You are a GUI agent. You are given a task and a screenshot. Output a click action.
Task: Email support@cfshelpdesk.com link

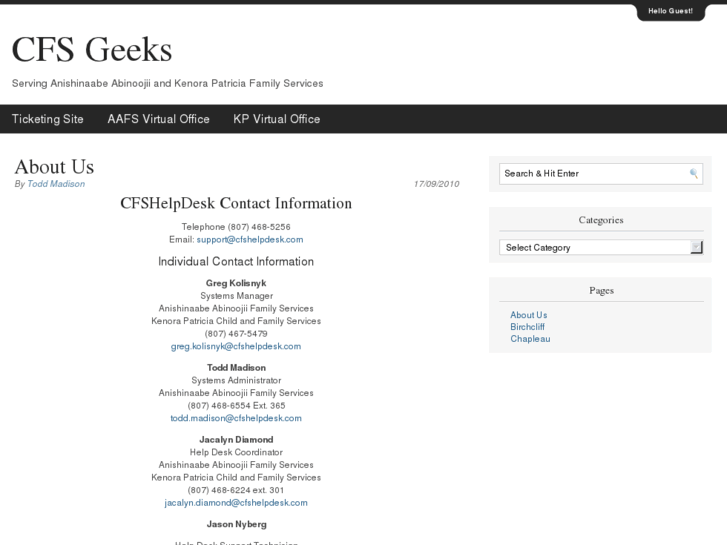tap(250, 240)
